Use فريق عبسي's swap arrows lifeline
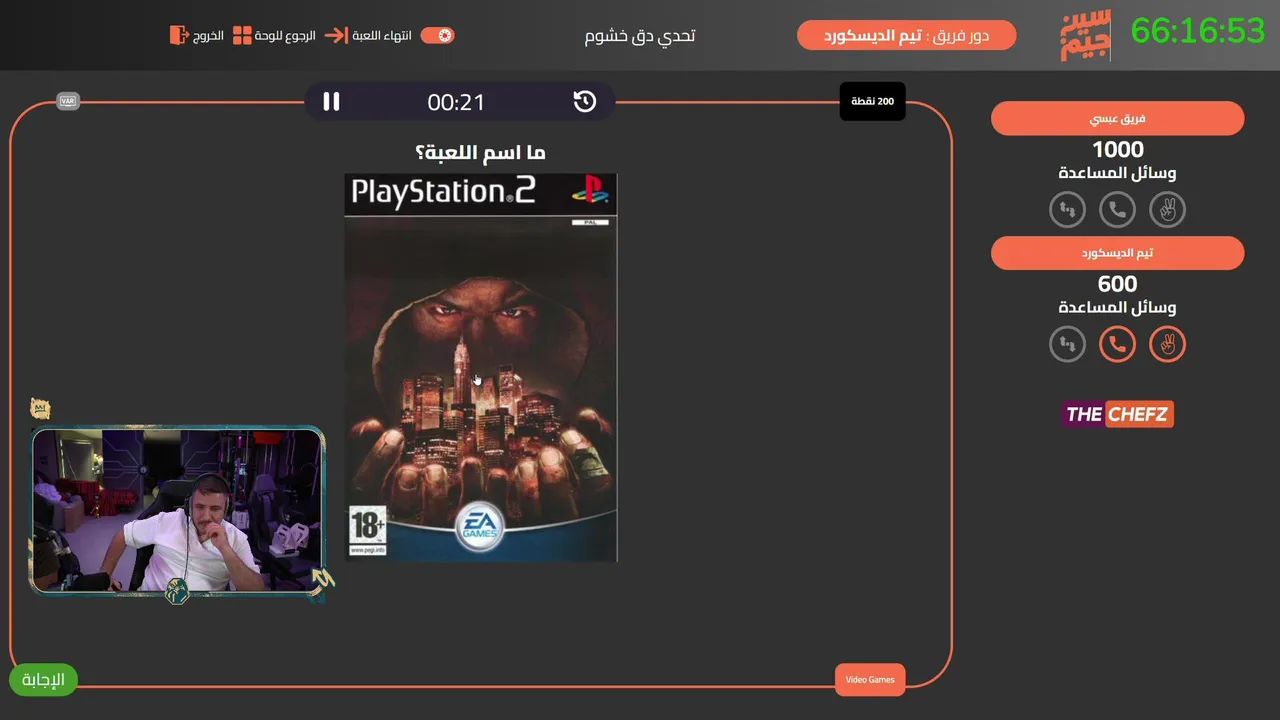Viewport: 1280px width, 720px height. (x=1067, y=210)
